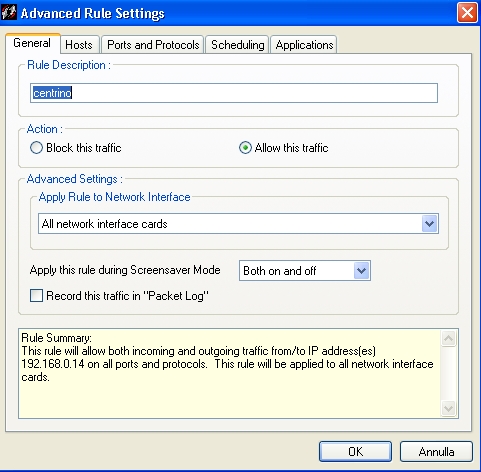This screenshot has height=472, width=481.
Task: Close the Advanced Rule Settings dialog
Action: coord(467,13)
